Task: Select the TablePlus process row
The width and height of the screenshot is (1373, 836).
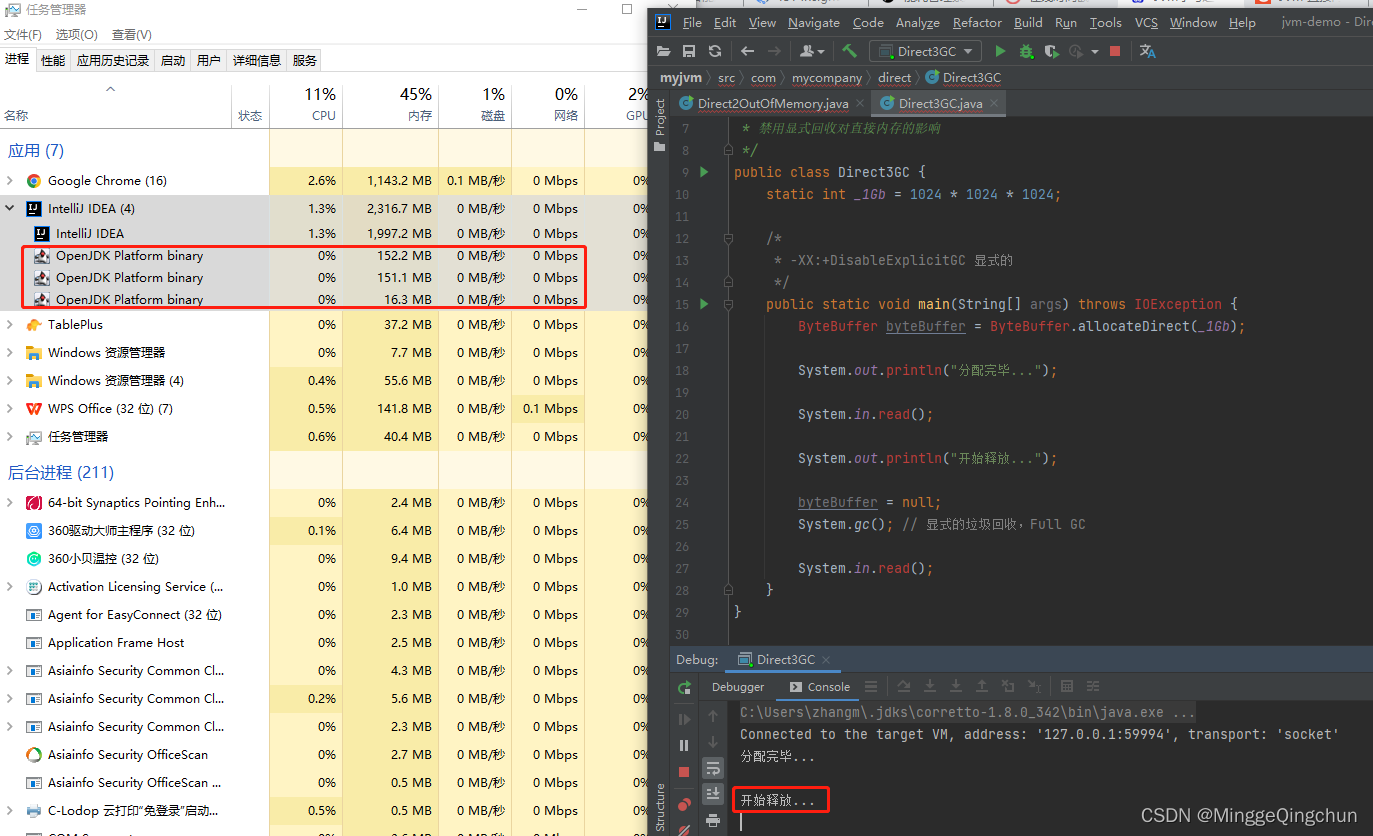Action: click(75, 325)
